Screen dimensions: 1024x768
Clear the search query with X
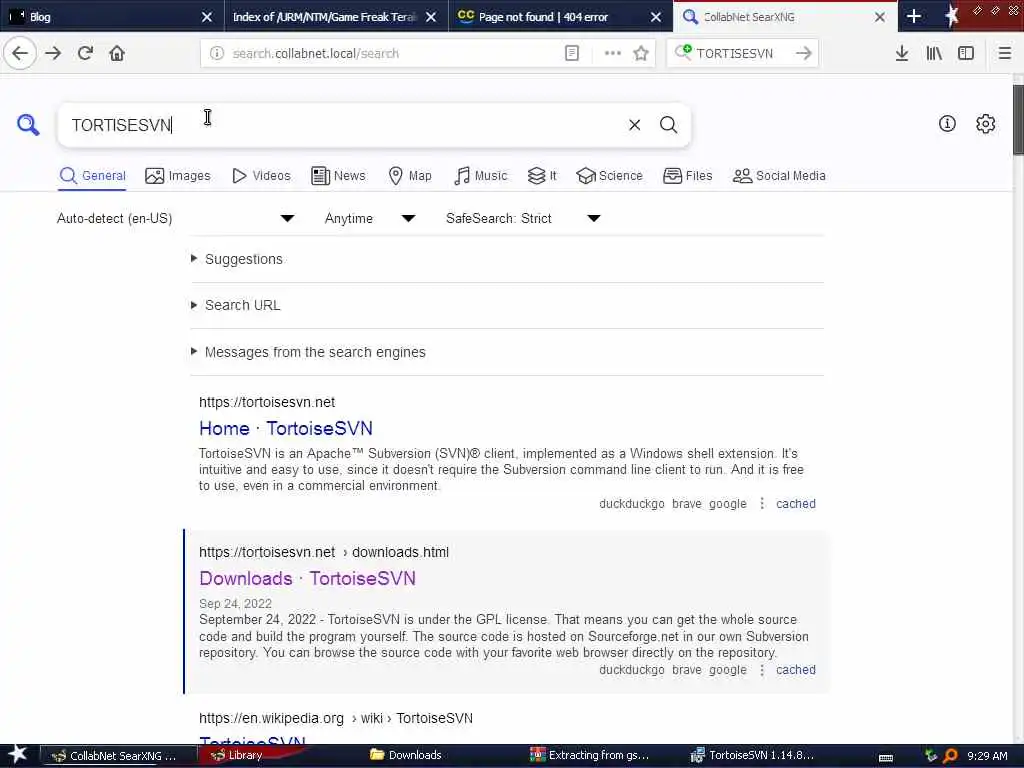[634, 125]
